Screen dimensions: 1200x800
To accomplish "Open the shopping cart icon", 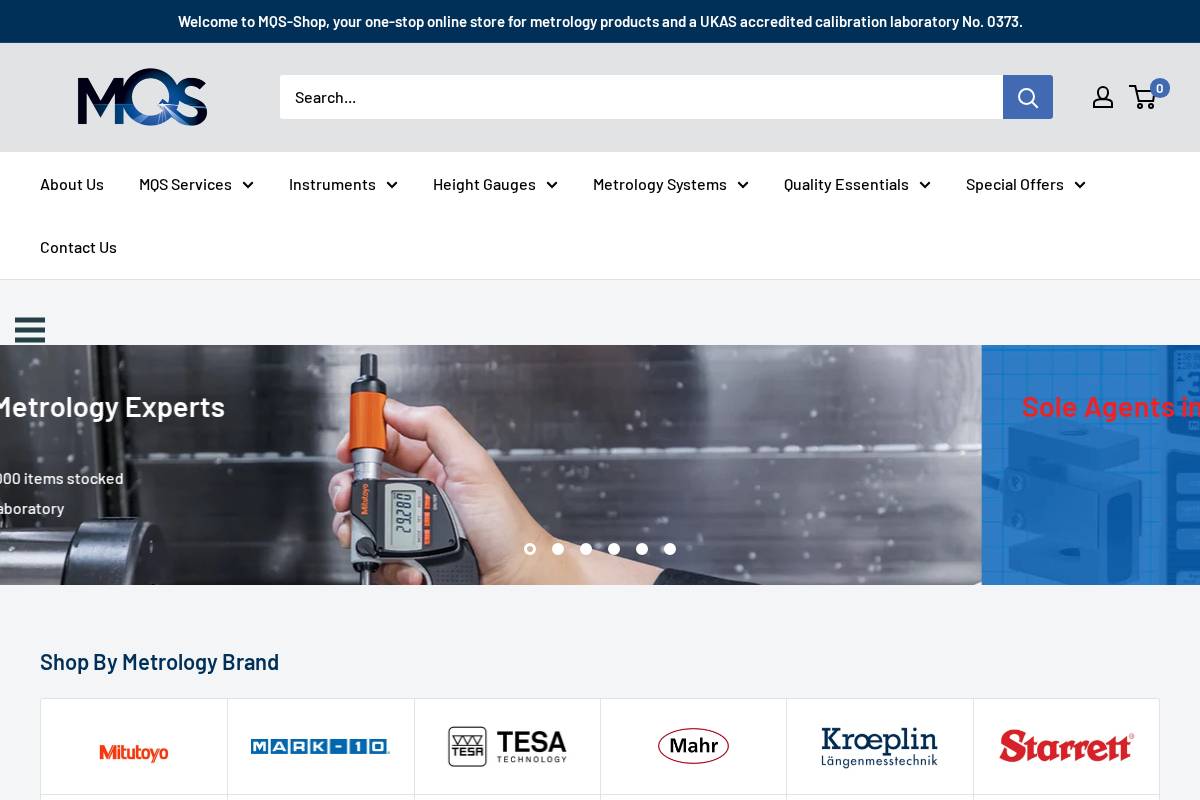I will coord(1143,97).
